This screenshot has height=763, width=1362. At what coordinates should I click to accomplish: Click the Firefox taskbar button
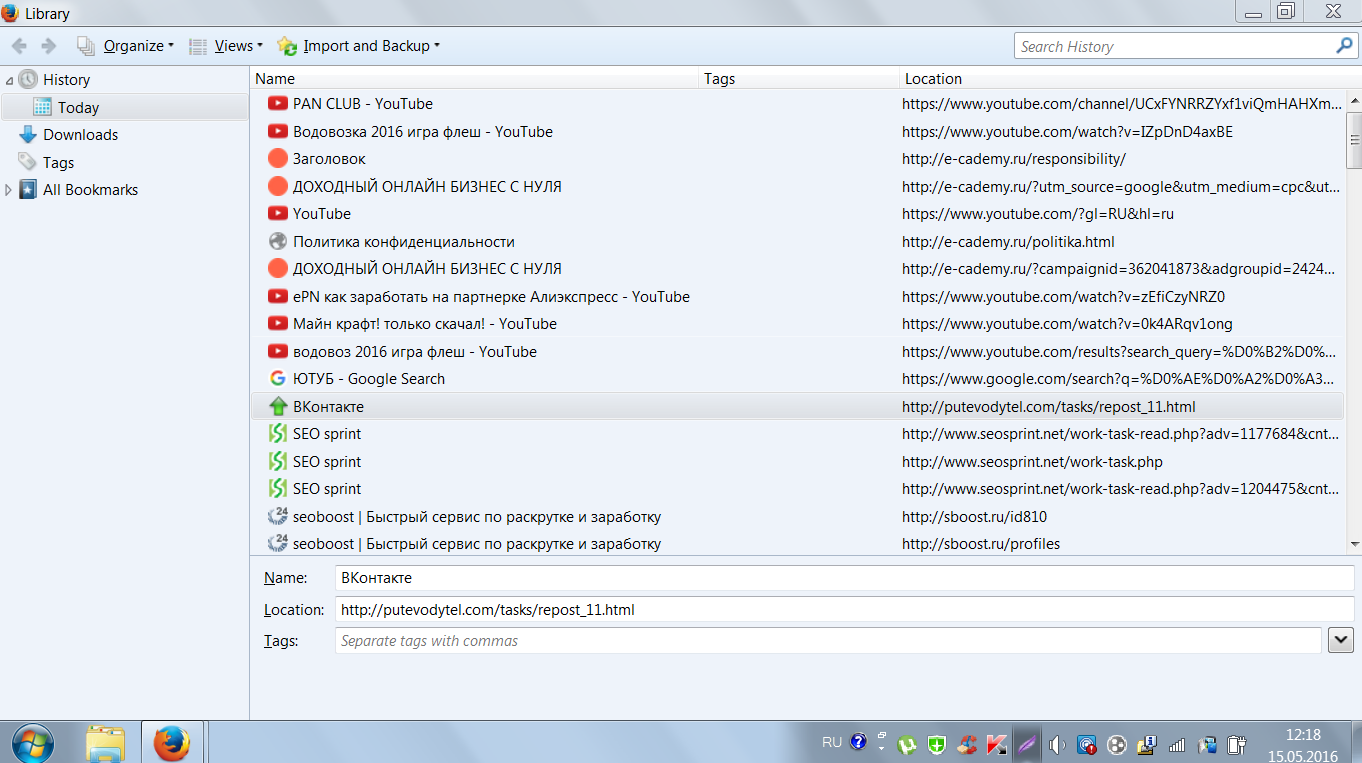pyautogui.click(x=172, y=743)
